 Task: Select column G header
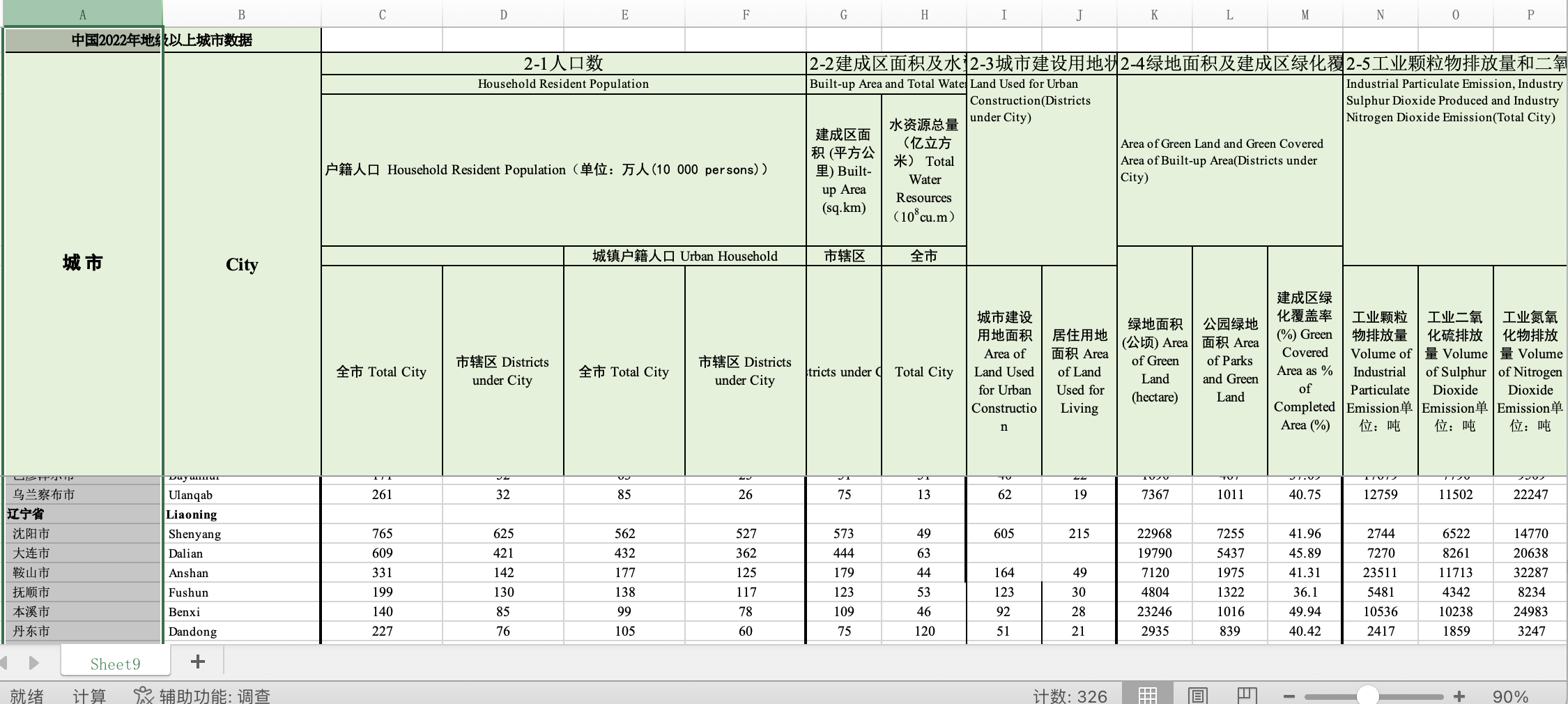pos(844,14)
